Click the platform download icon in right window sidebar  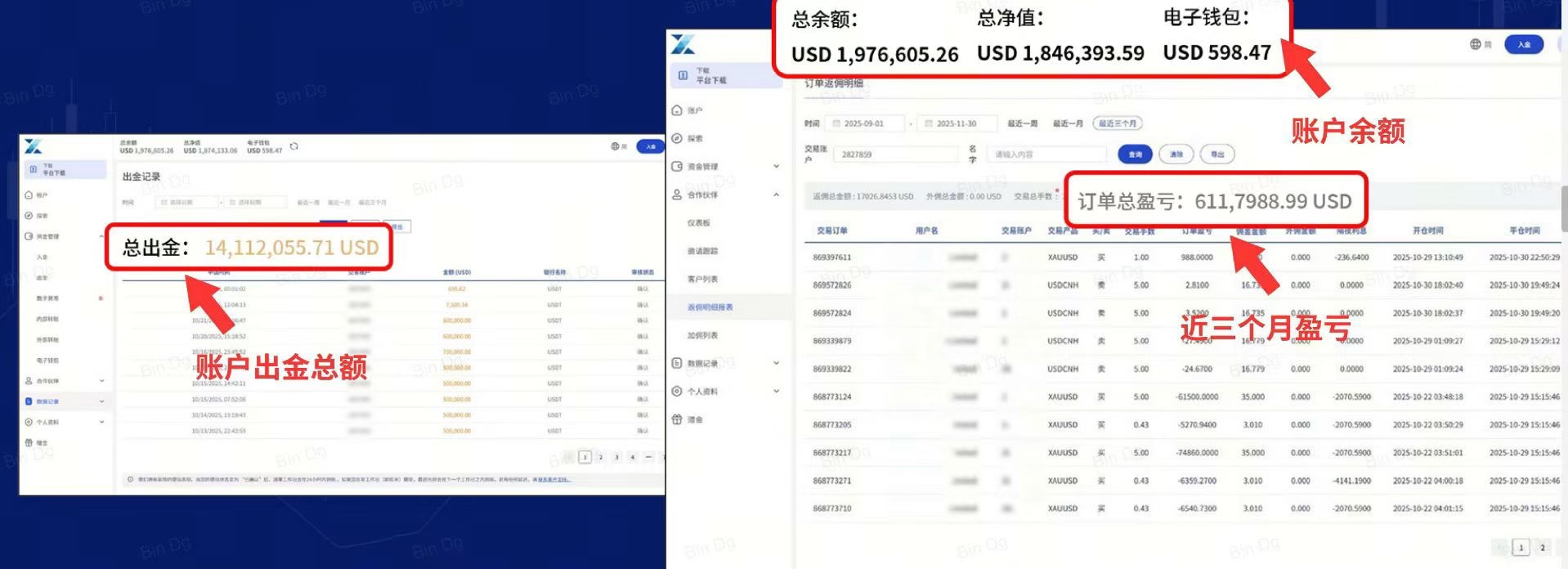pos(683,75)
